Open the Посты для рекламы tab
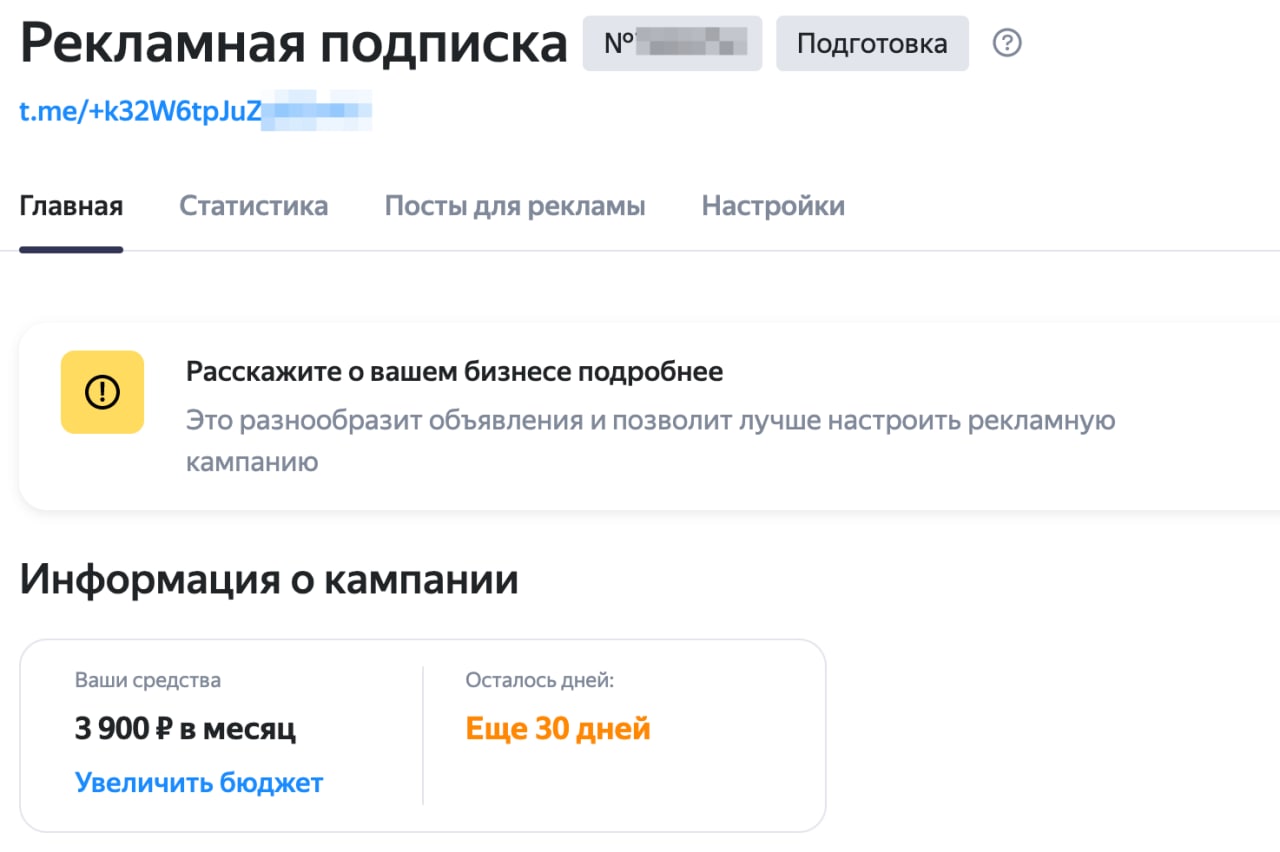The height and width of the screenshot is (852, 1280). pos(514,206)
